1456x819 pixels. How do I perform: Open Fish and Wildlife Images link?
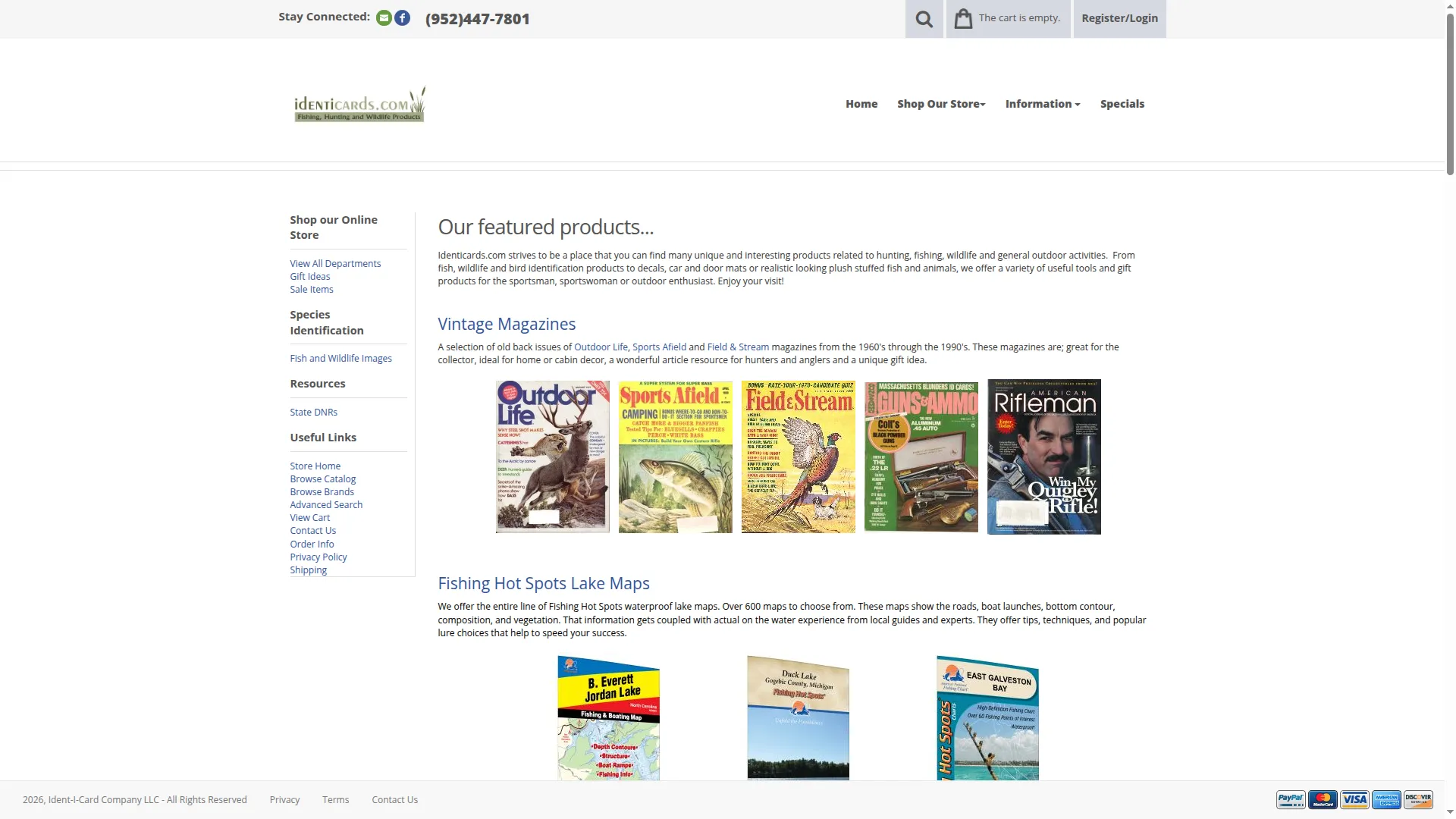click(x=340, y=358)
